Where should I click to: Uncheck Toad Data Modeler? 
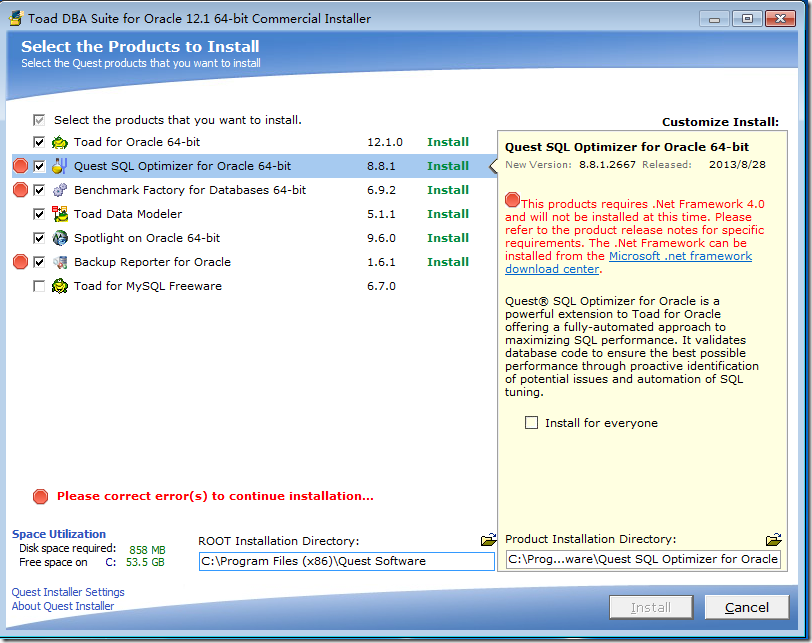(39, 214)
